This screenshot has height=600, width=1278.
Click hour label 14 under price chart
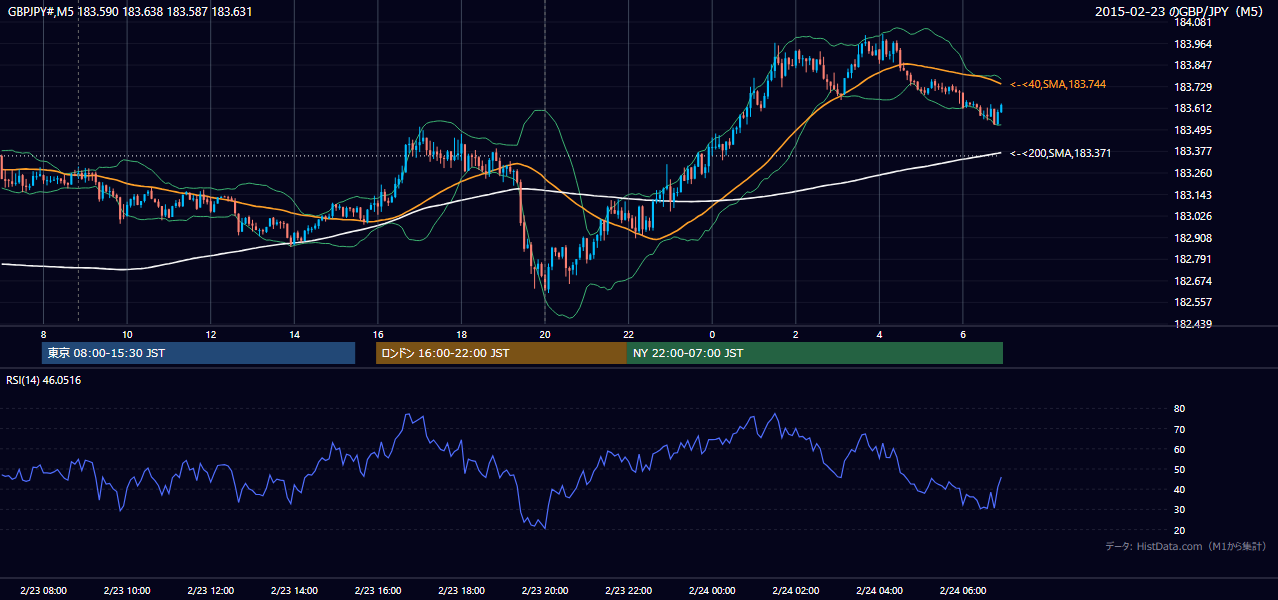pyautogui.click(x=294, y=334)
